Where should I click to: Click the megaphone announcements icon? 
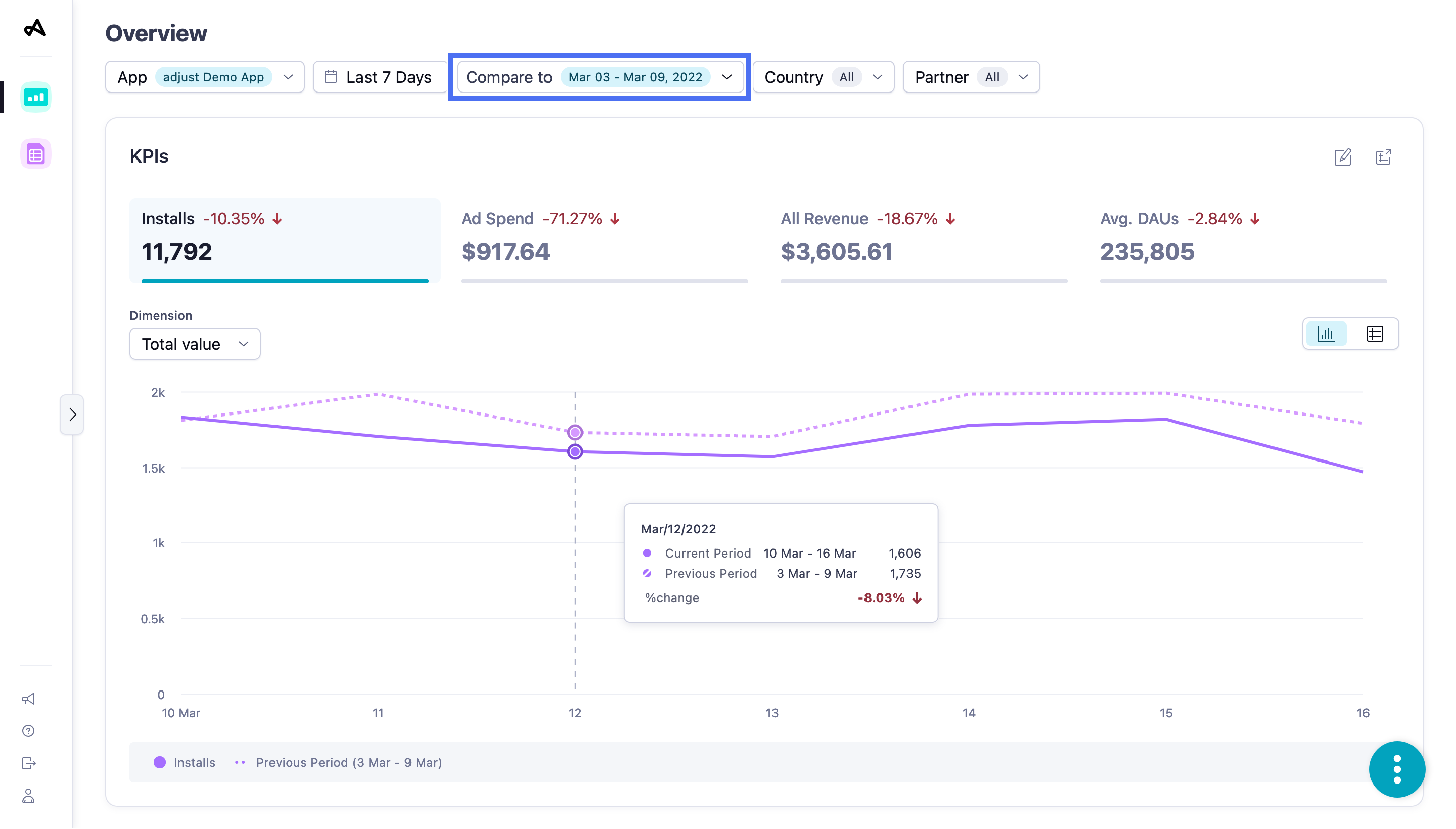click(28, 699)
